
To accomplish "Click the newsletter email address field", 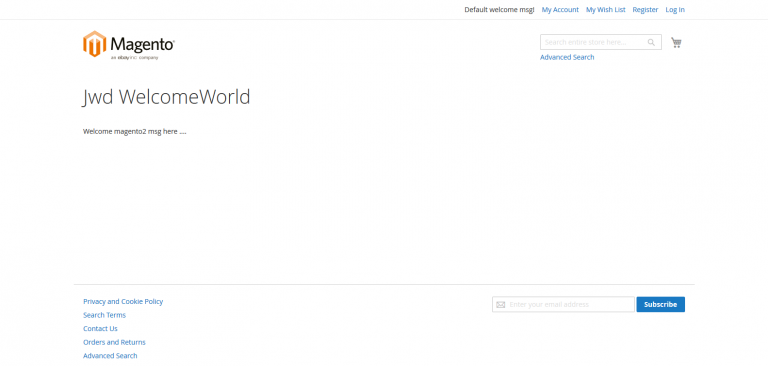I will pos(563,304).
